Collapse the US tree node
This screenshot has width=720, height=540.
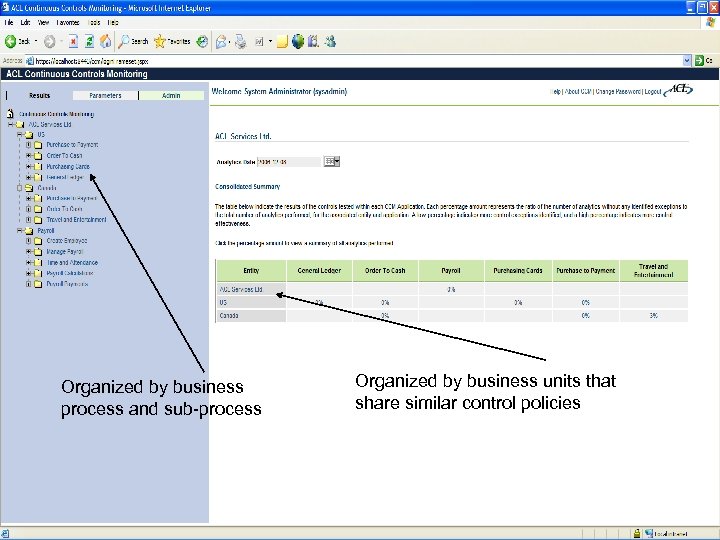(x=20, y=135)
